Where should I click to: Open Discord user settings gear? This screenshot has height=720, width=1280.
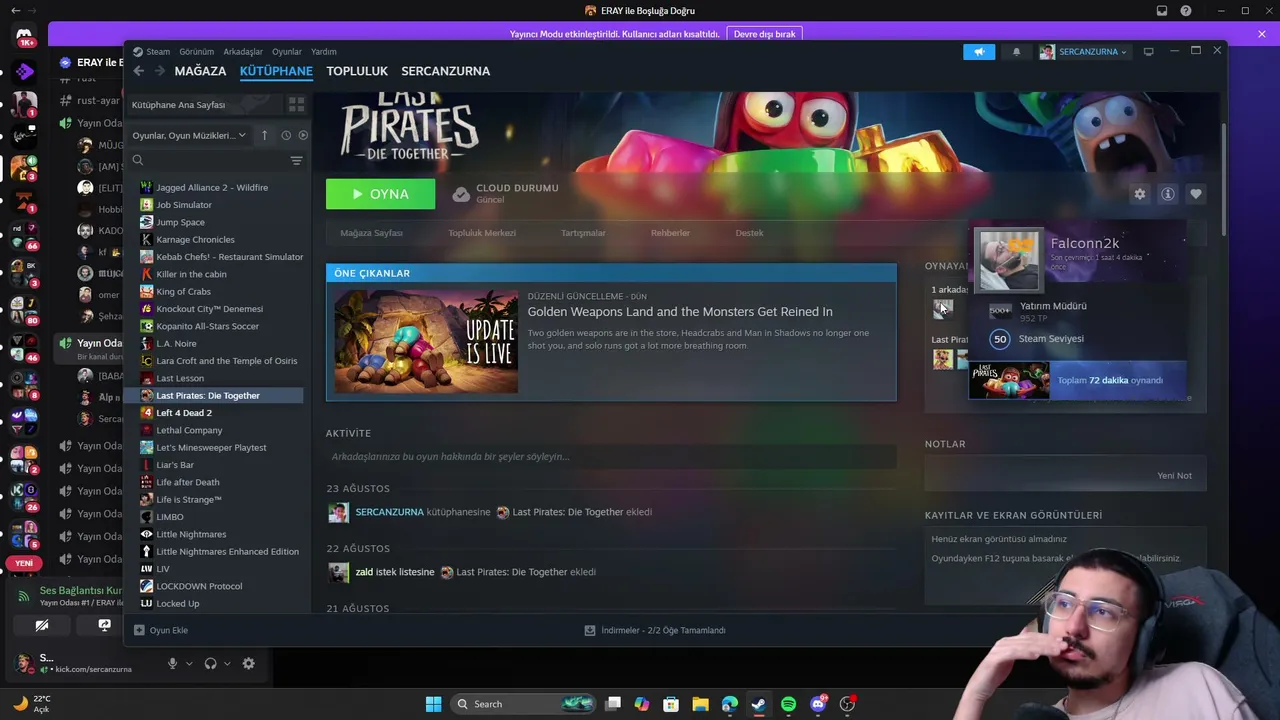[x=248, y=663]
